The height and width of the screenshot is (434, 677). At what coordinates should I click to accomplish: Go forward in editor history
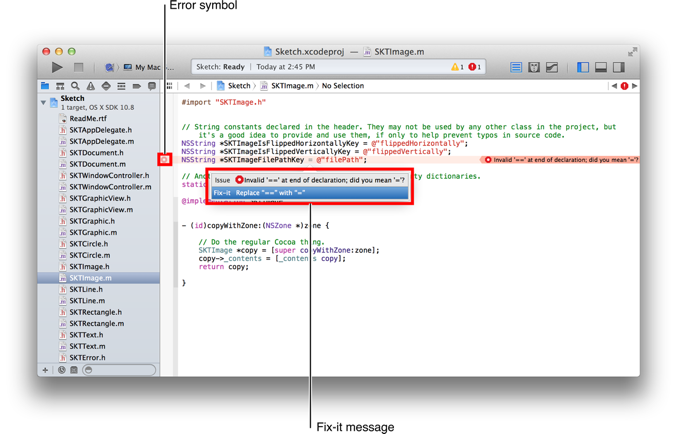pyautogui.click(x=202, y=86)
